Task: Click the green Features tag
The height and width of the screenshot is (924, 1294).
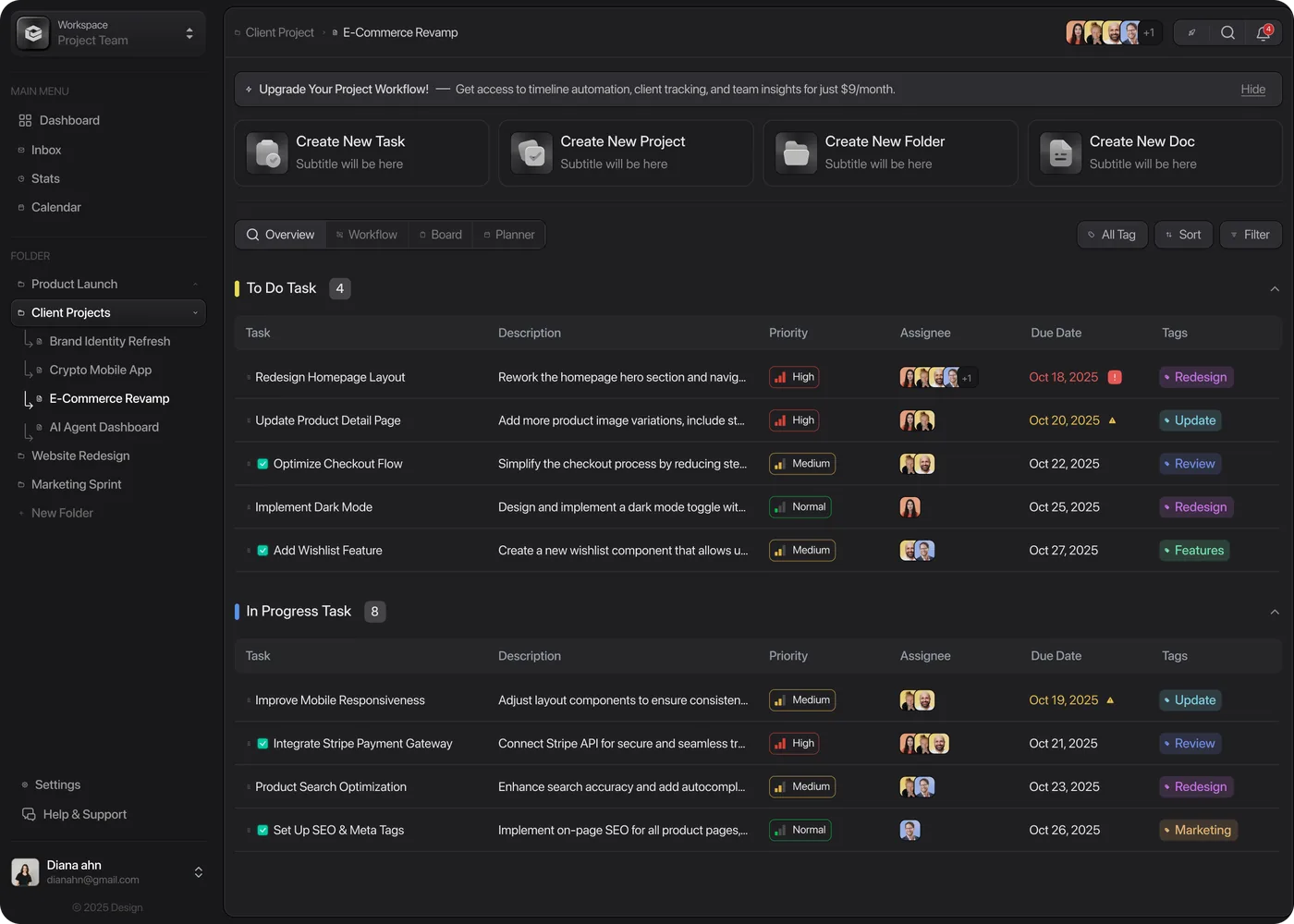Action: 1194,551
